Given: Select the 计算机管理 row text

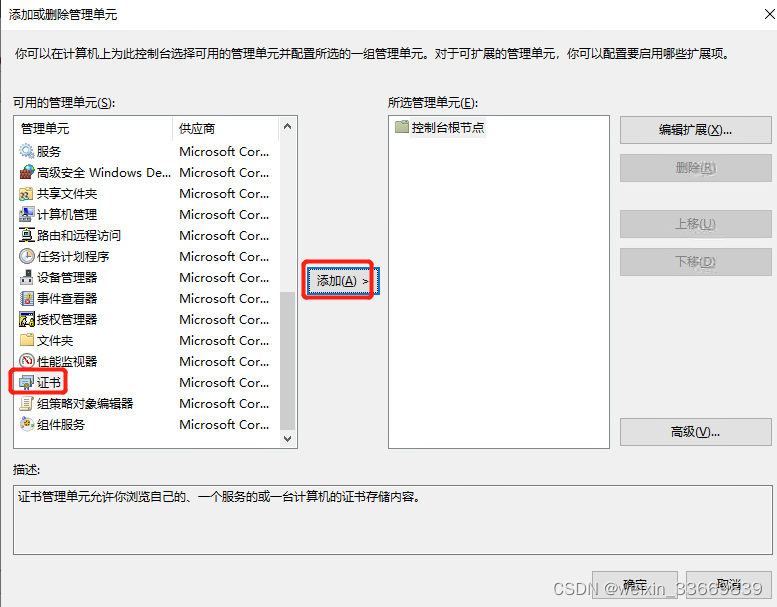Looking at the screenshot, I should (x=67, y=215).
